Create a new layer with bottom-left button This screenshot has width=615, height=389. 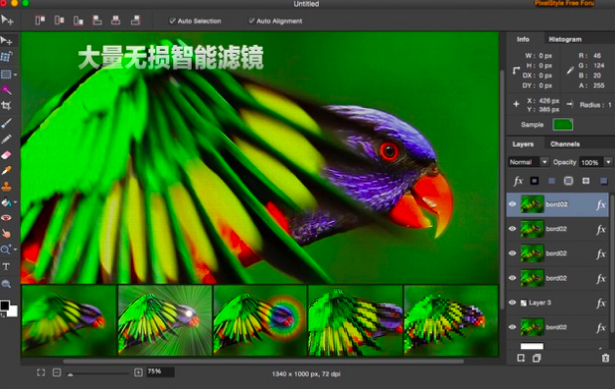point(521,358)
